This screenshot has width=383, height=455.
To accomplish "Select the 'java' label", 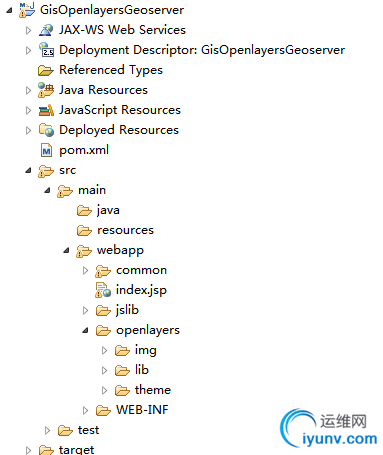I will [108, 210].
